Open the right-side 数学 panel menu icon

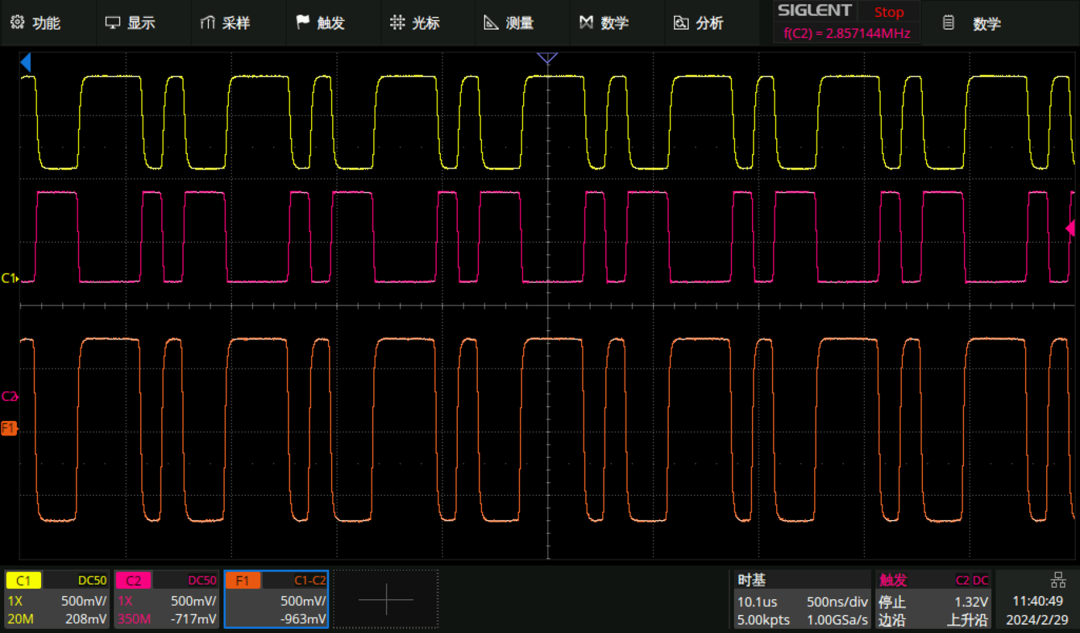[948, 23]
